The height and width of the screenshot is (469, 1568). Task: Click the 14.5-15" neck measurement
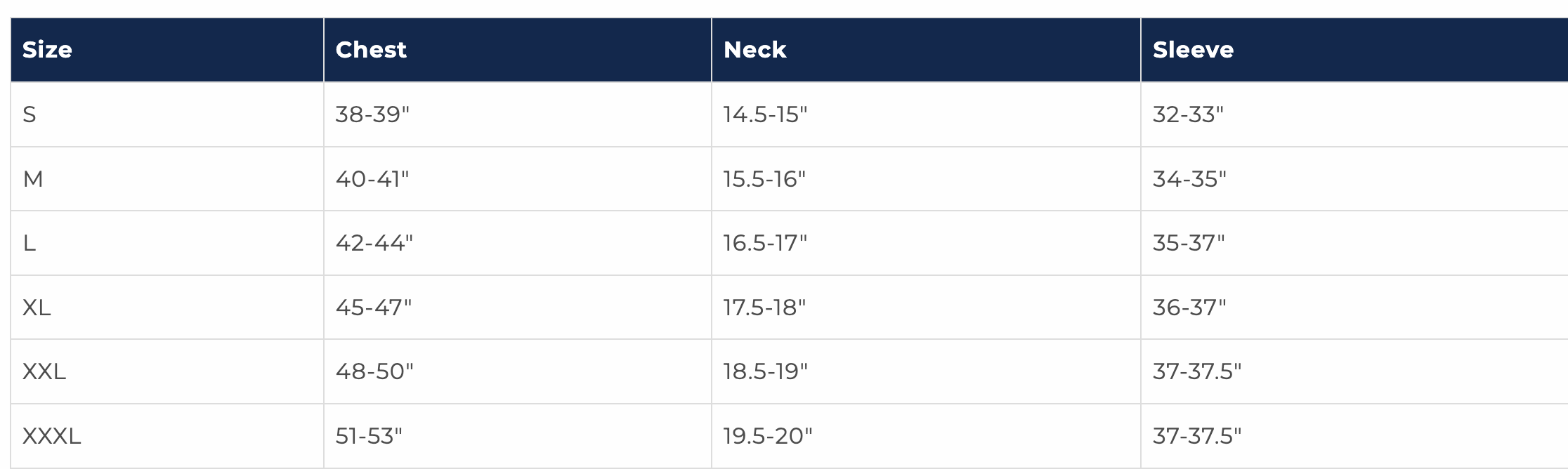[765, 114]
